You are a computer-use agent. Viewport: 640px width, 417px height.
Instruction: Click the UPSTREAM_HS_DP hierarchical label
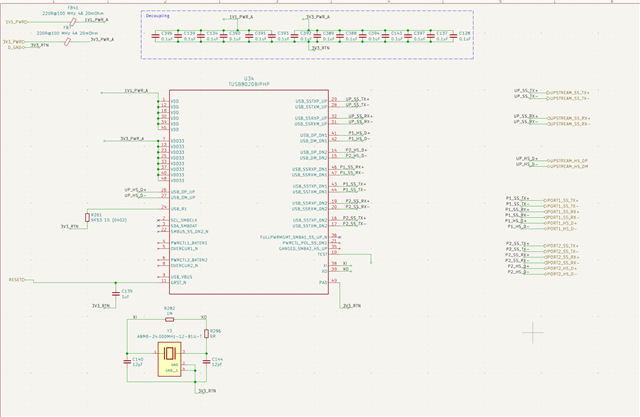click(567, 161)
